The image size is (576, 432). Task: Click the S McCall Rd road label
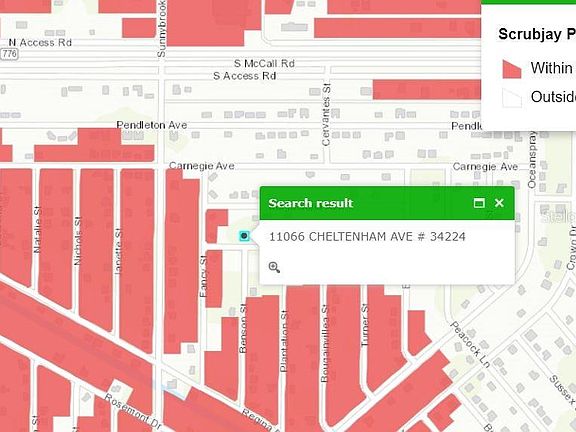264,64
